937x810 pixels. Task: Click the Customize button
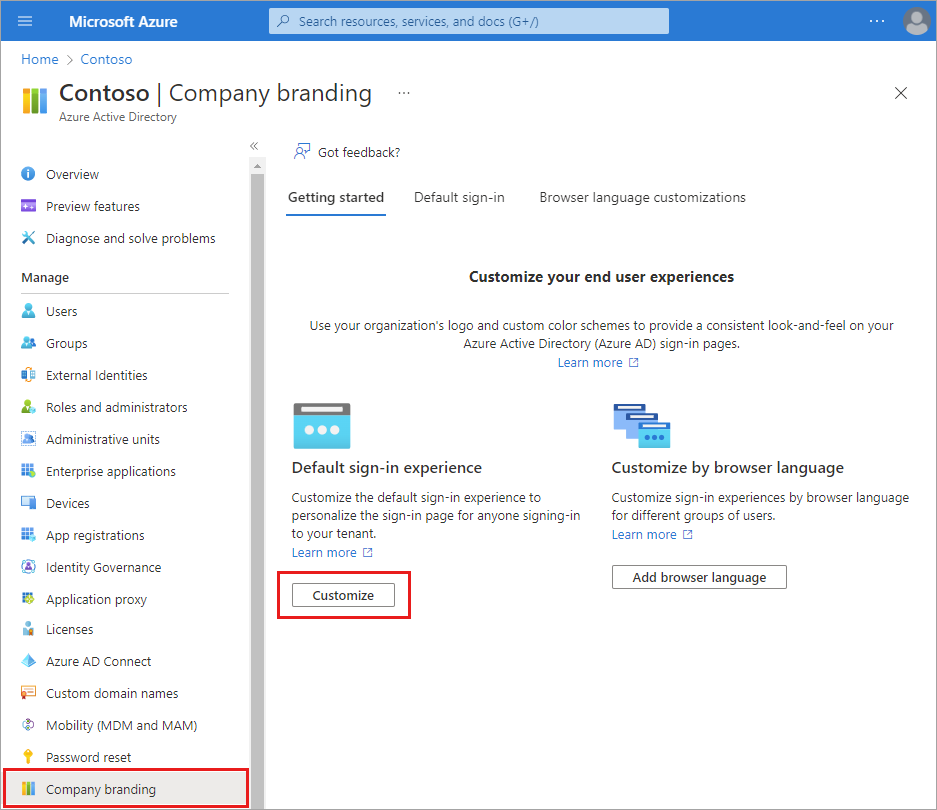[343, 594]
